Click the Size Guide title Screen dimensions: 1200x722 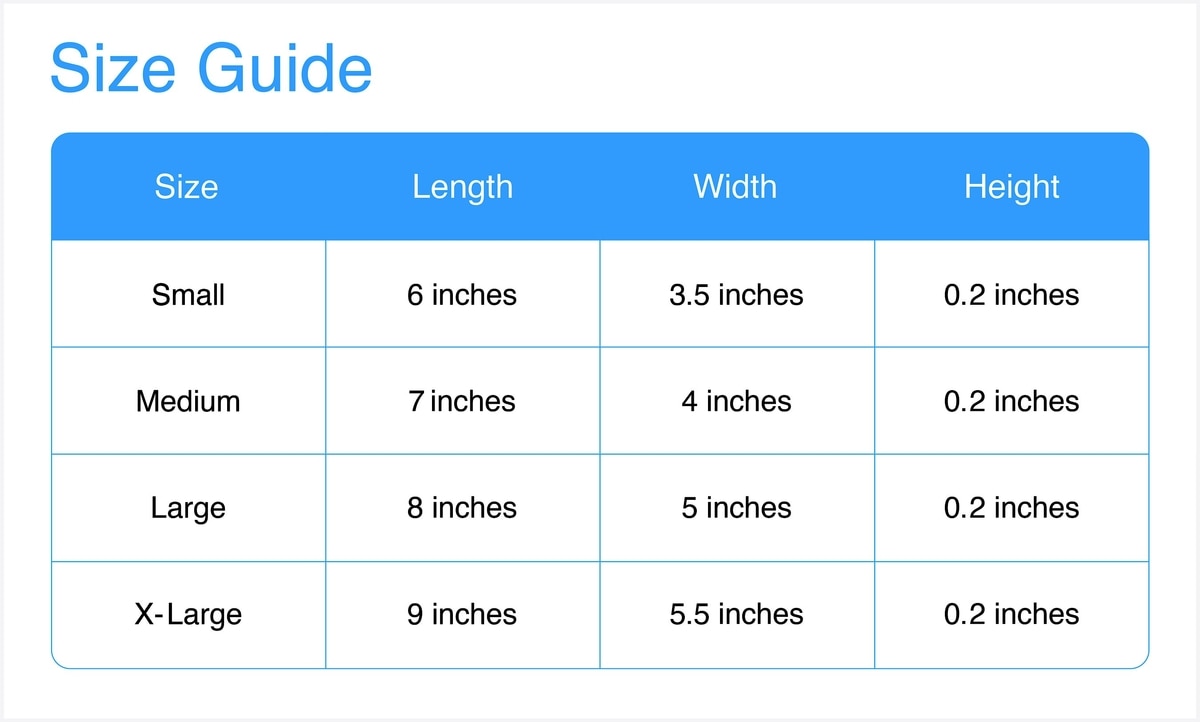point(211,69)
